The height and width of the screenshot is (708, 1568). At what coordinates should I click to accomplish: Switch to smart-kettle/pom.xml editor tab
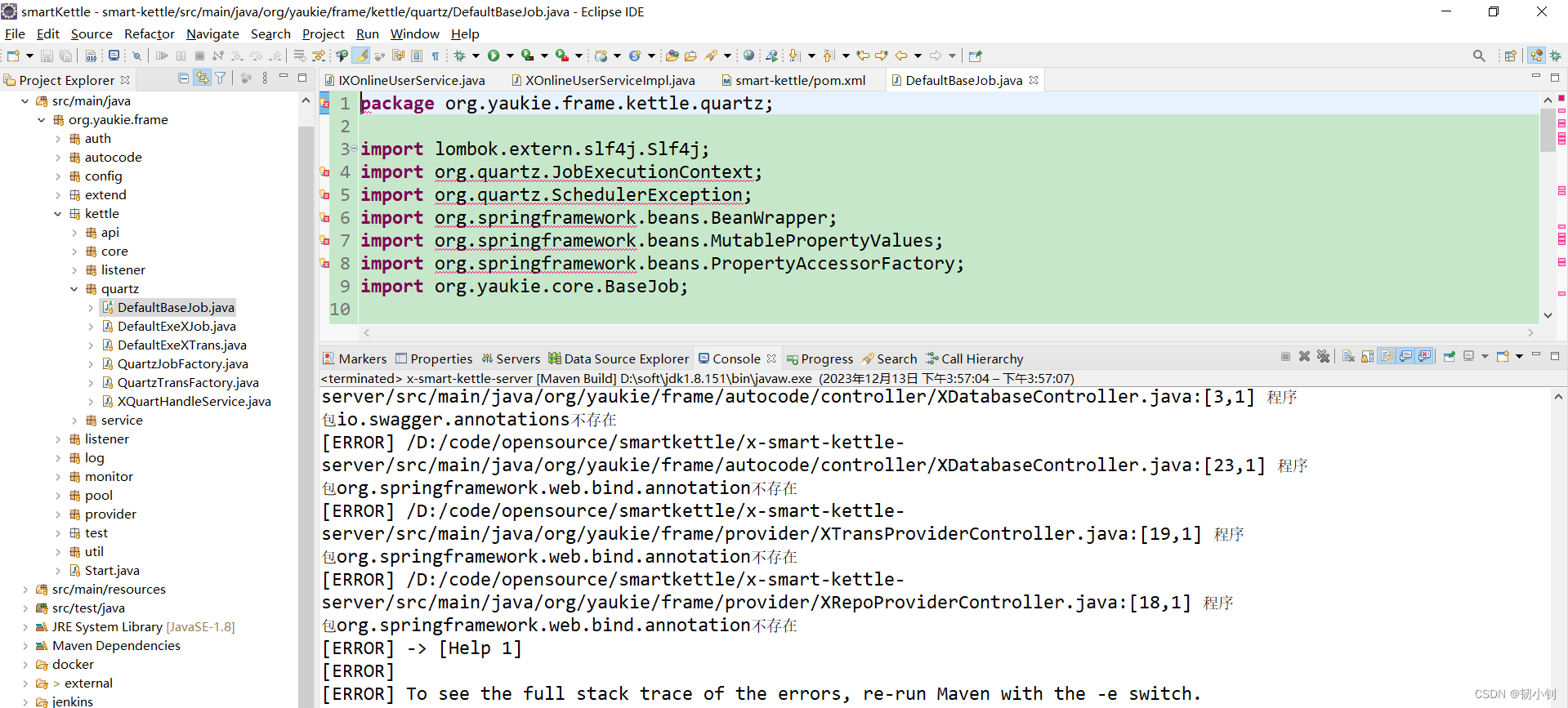[x=793, y=80]
